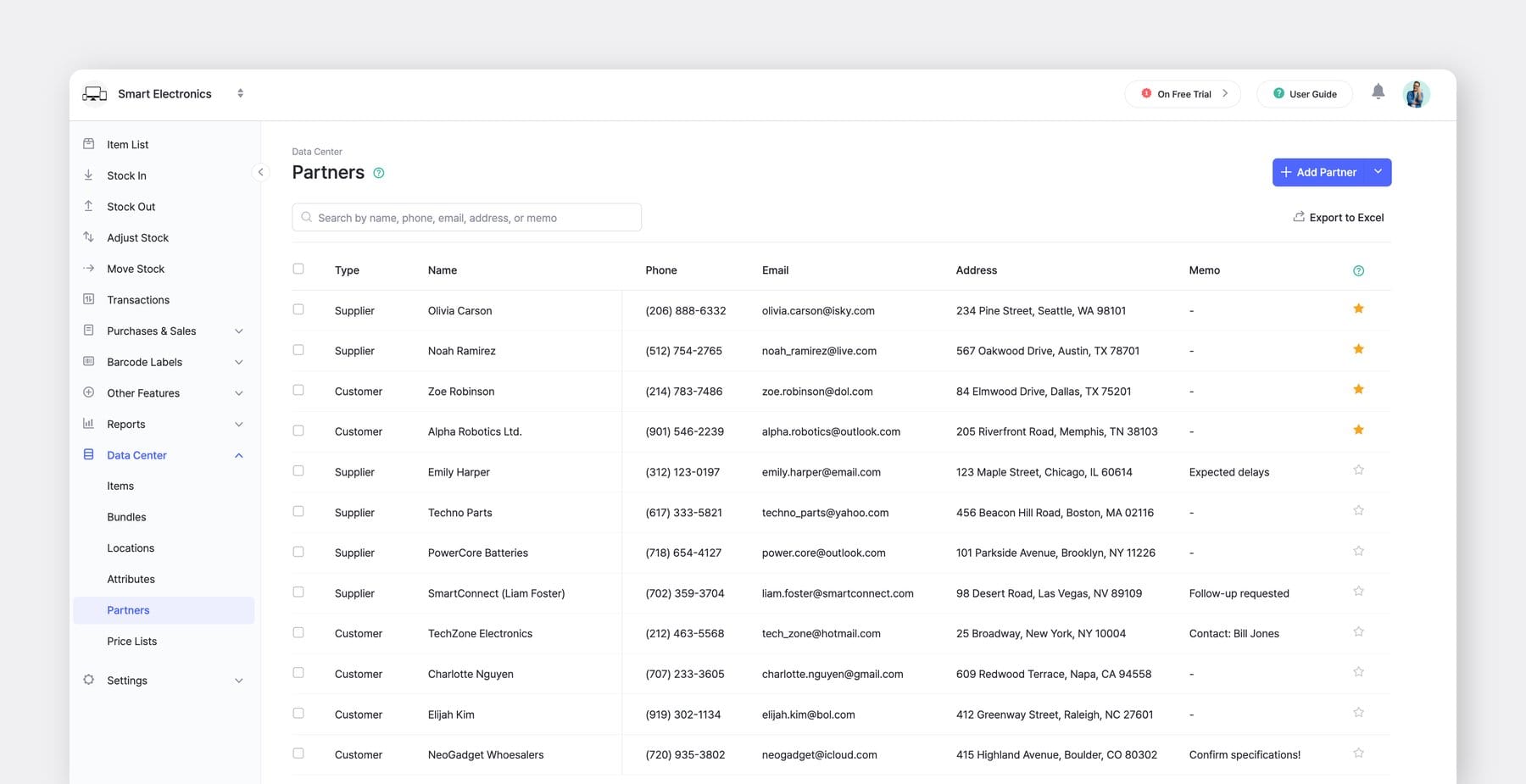
Task: Click the Transactions icon in sidebar
Action: coord(88,299)
